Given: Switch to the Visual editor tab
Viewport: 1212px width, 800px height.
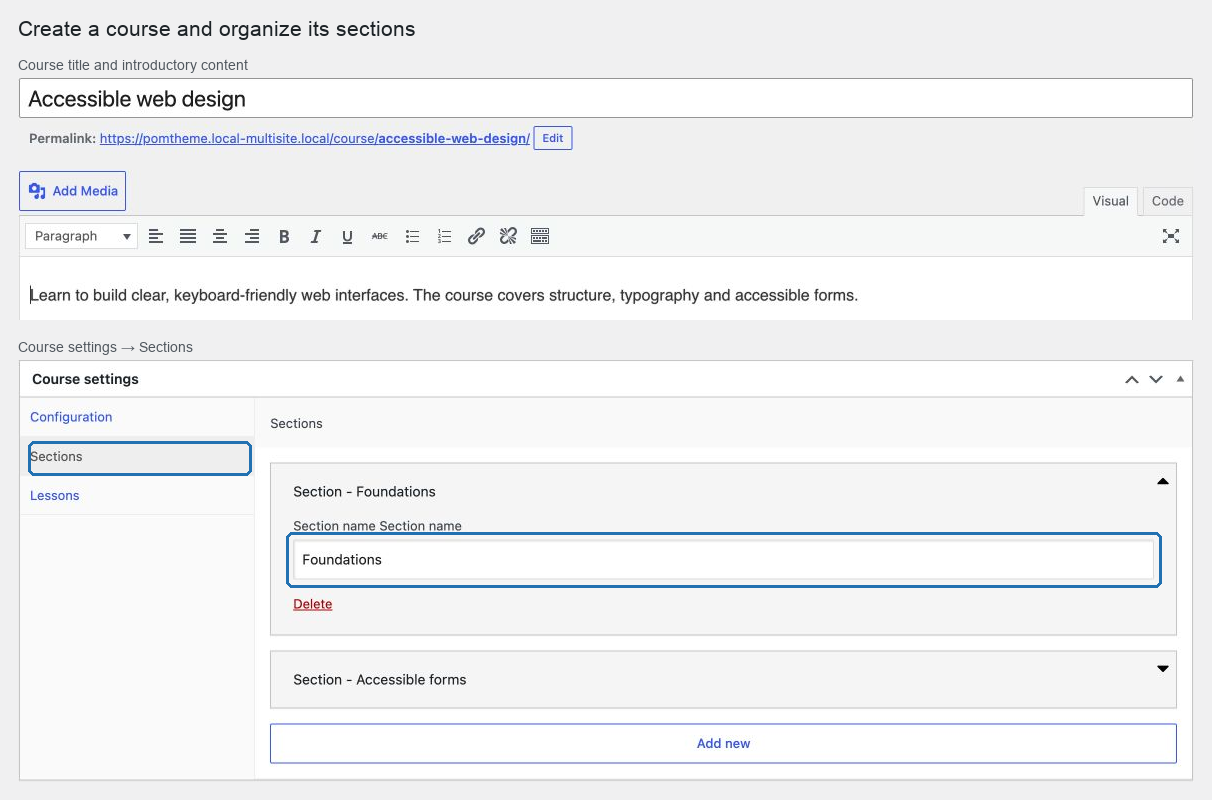Looking at the screenshot, I should [x=1110, y=201].
